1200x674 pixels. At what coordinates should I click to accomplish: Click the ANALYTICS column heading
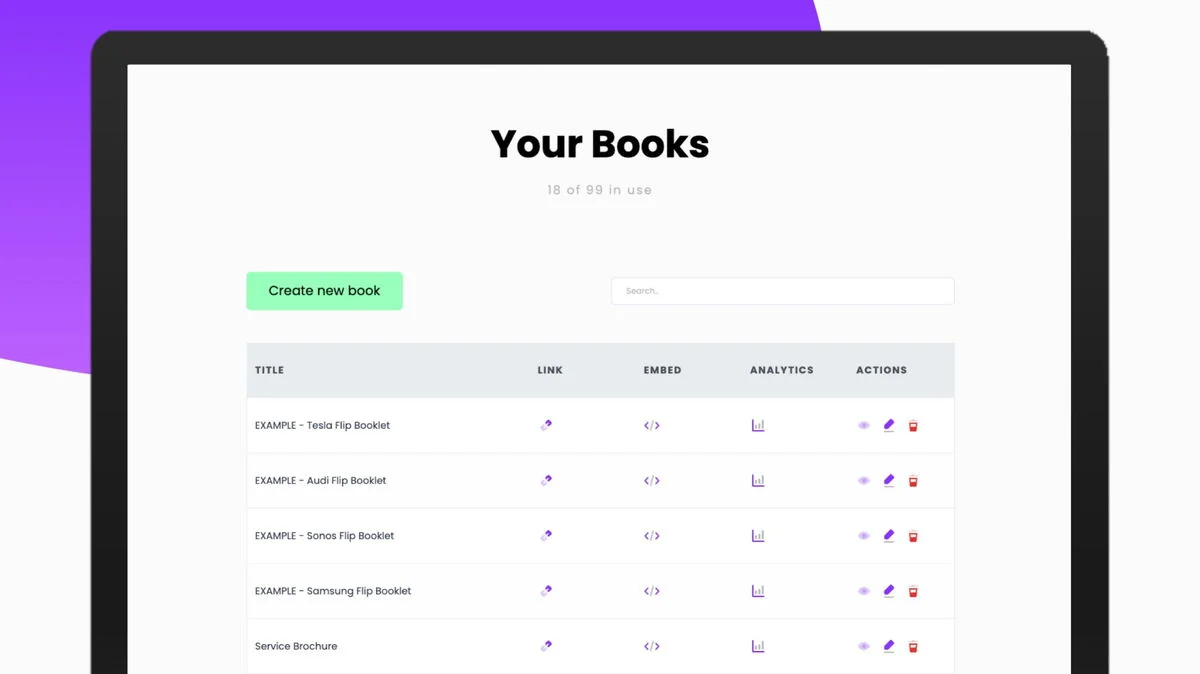782,369
